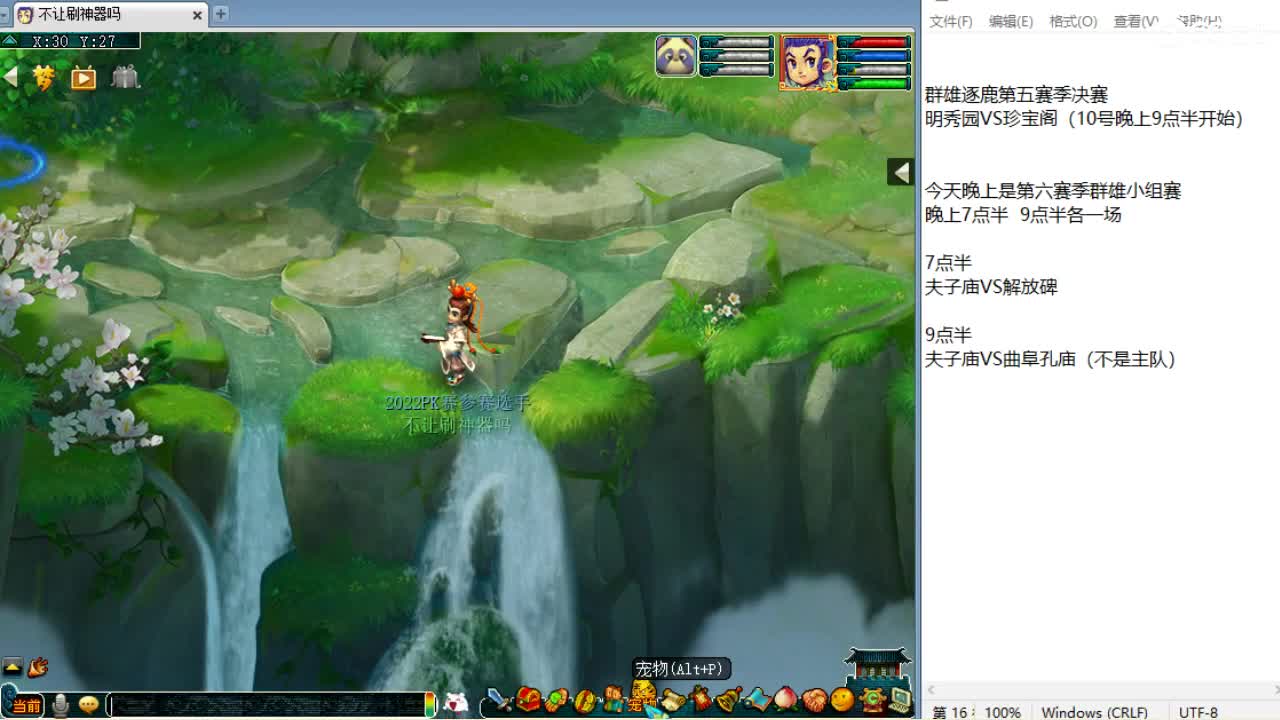Image resolution: width=1280 pixels, height=720 pixels.
Task: Click the red tassel banner guild icon
Action: [701, 698]
